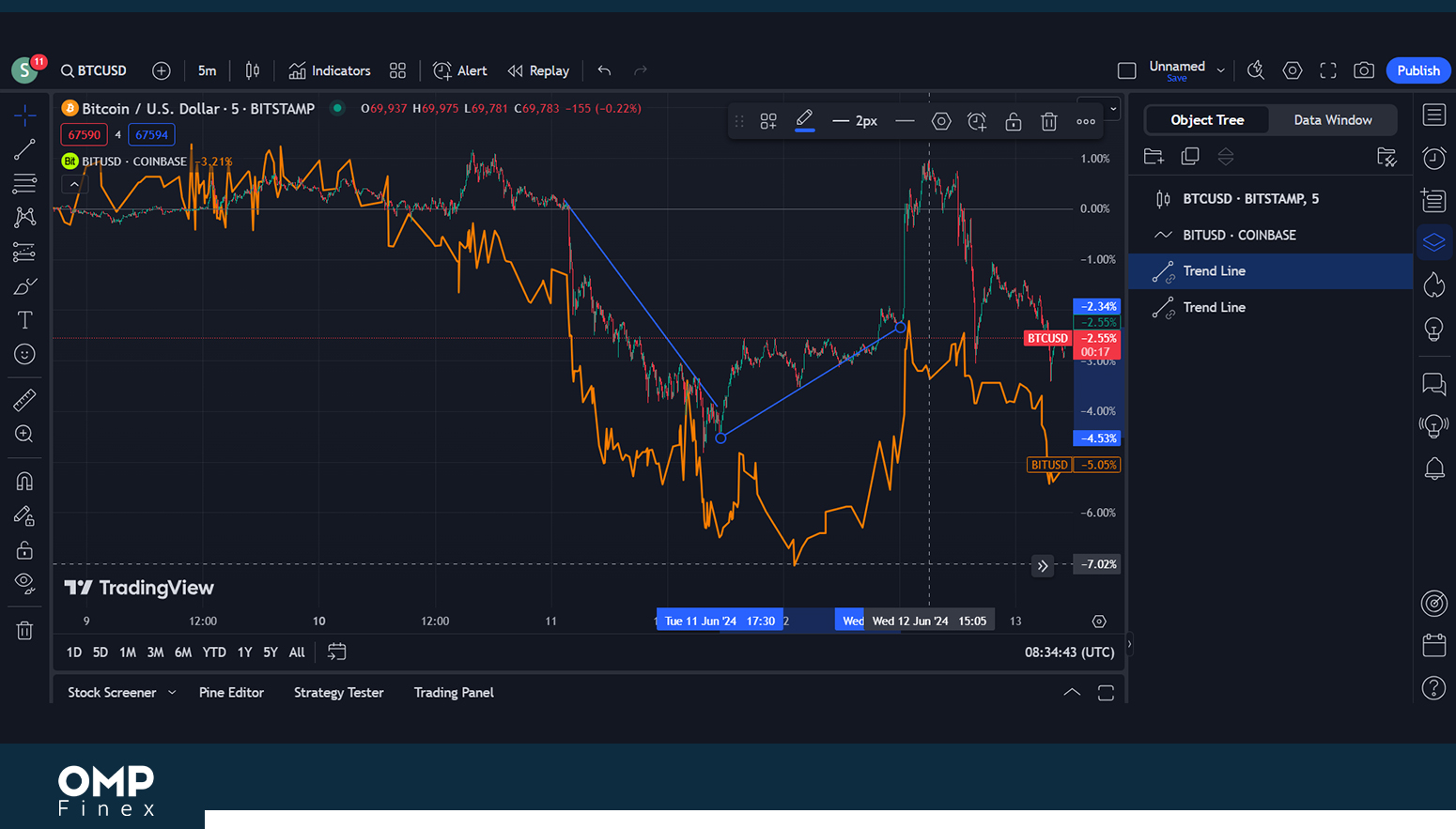Redo the last action
The width and height of the screenshot is (1456, 829).
click(641, 70)
